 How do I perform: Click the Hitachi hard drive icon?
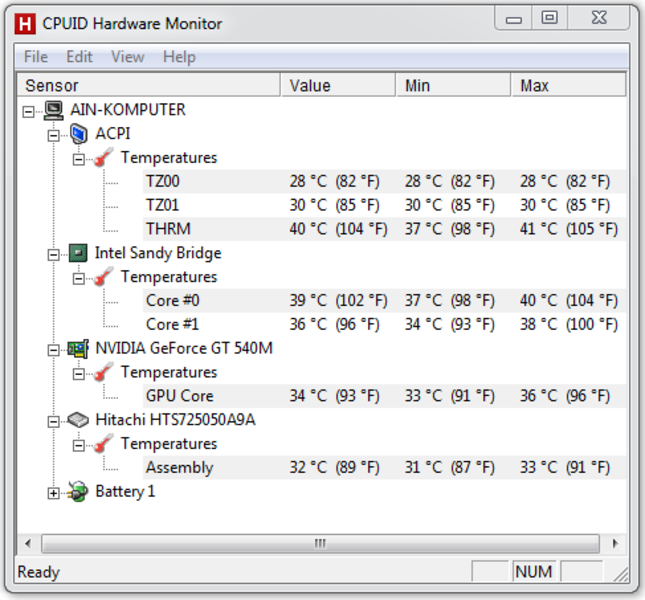79,420
